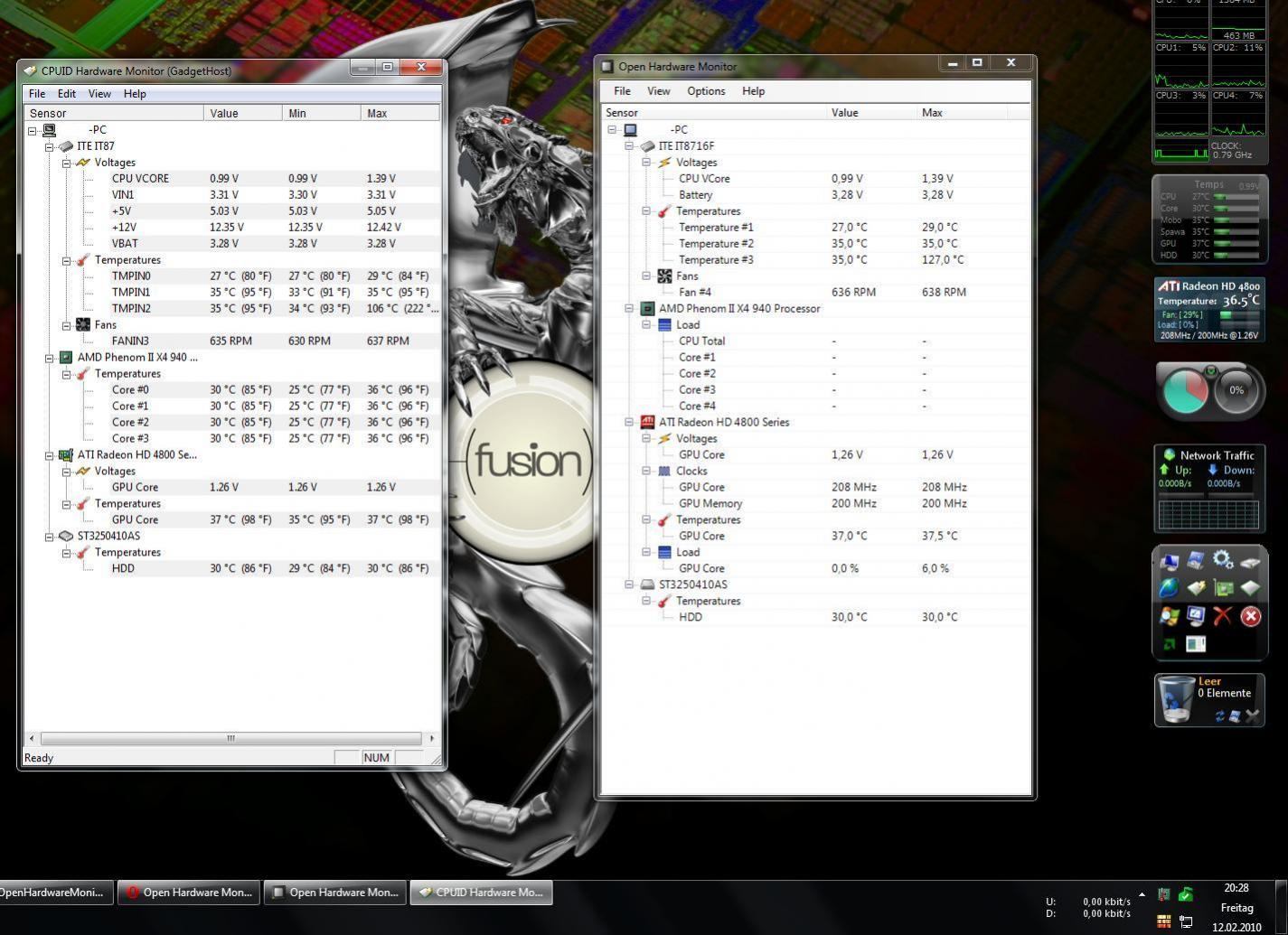The image size is (1288, 935).
Task: Open View menu in Open Hardware Monitor
Action: coord(659,91)
